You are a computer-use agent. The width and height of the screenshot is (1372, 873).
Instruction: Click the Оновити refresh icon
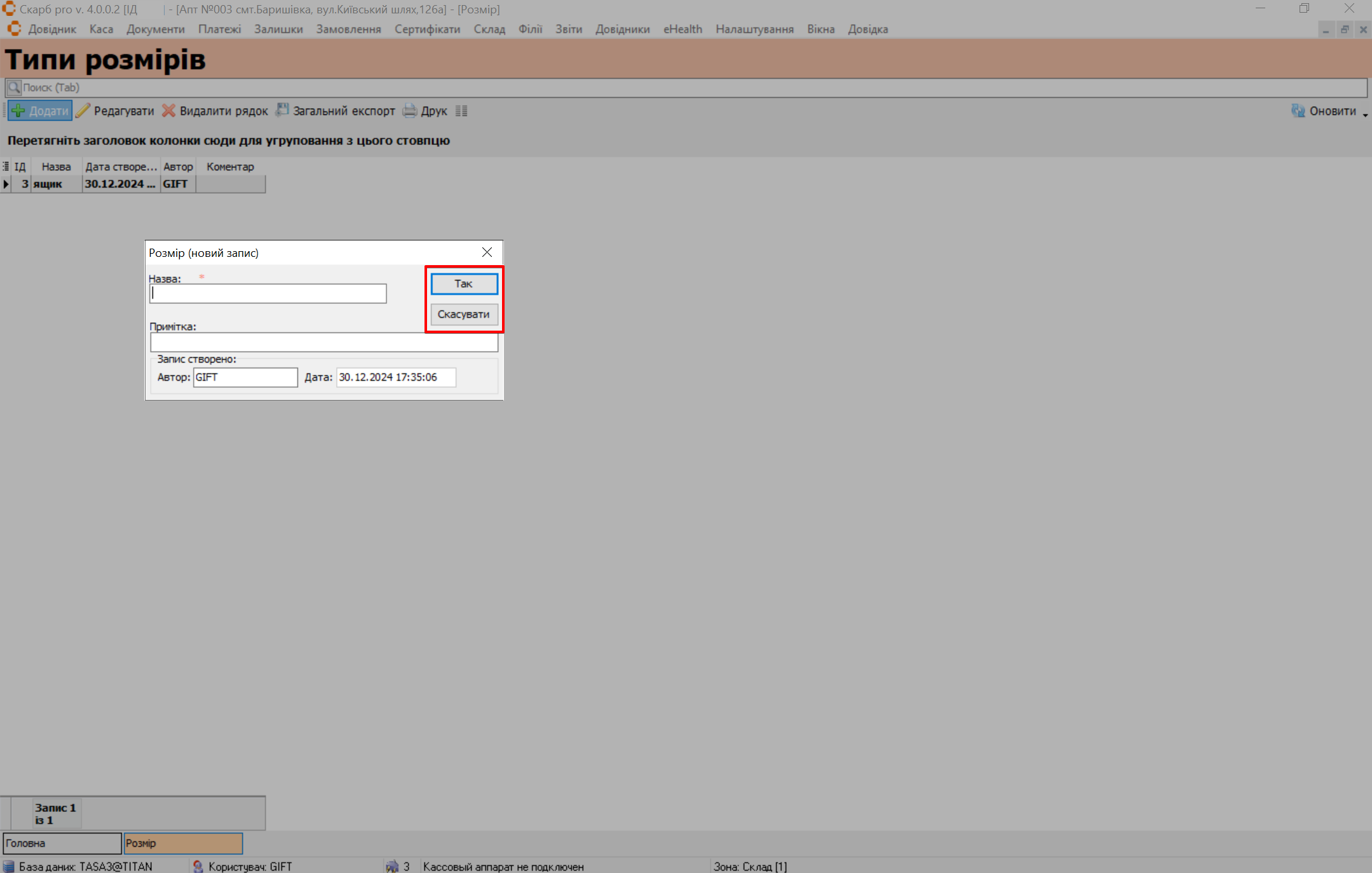tap(1298, 111)
